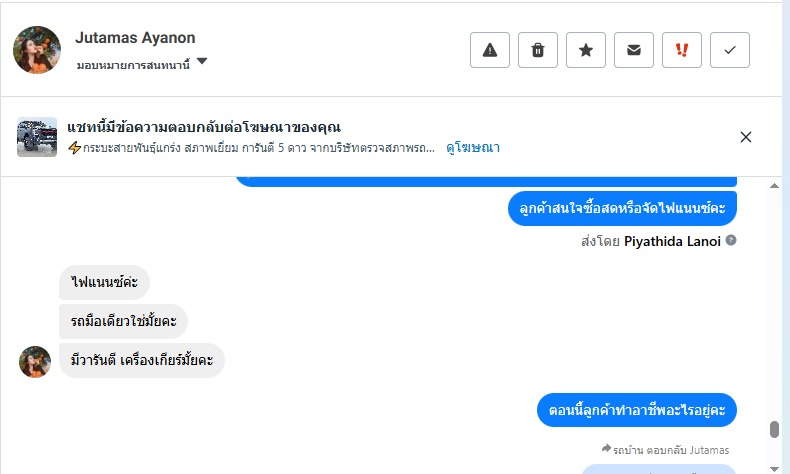Click the chat scrollbar thumb
The height and width of the screenshot is (474, 790).
click(774, 429)
